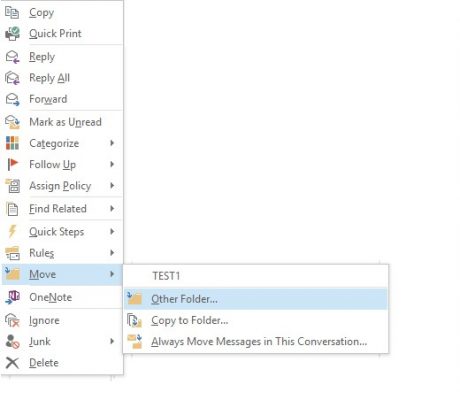Click the Quick Steps lightning bolt icon
This screenshot has height=400, width=460.
click(x=12, y=231)
